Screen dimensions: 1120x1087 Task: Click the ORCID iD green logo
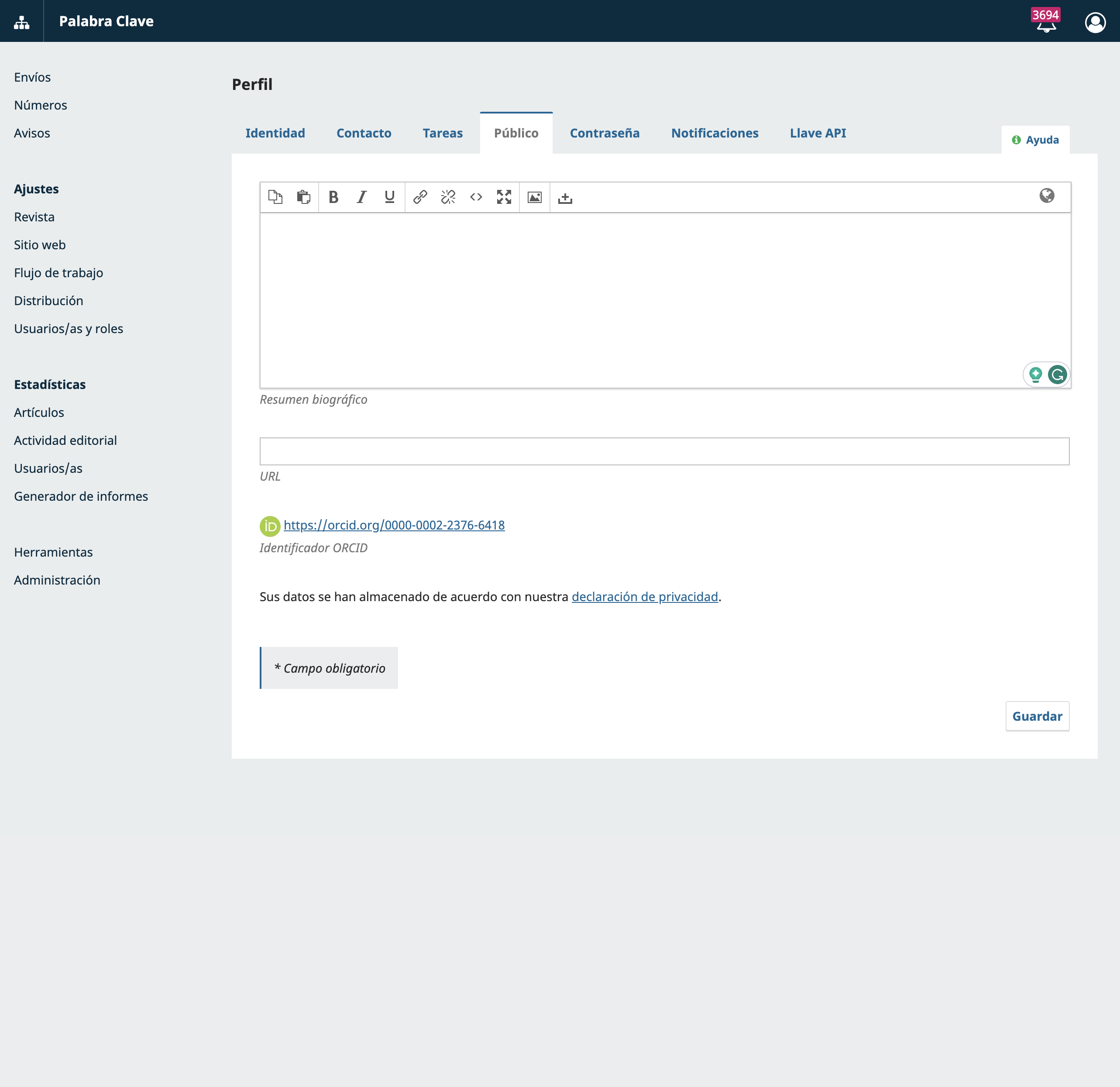270,526
